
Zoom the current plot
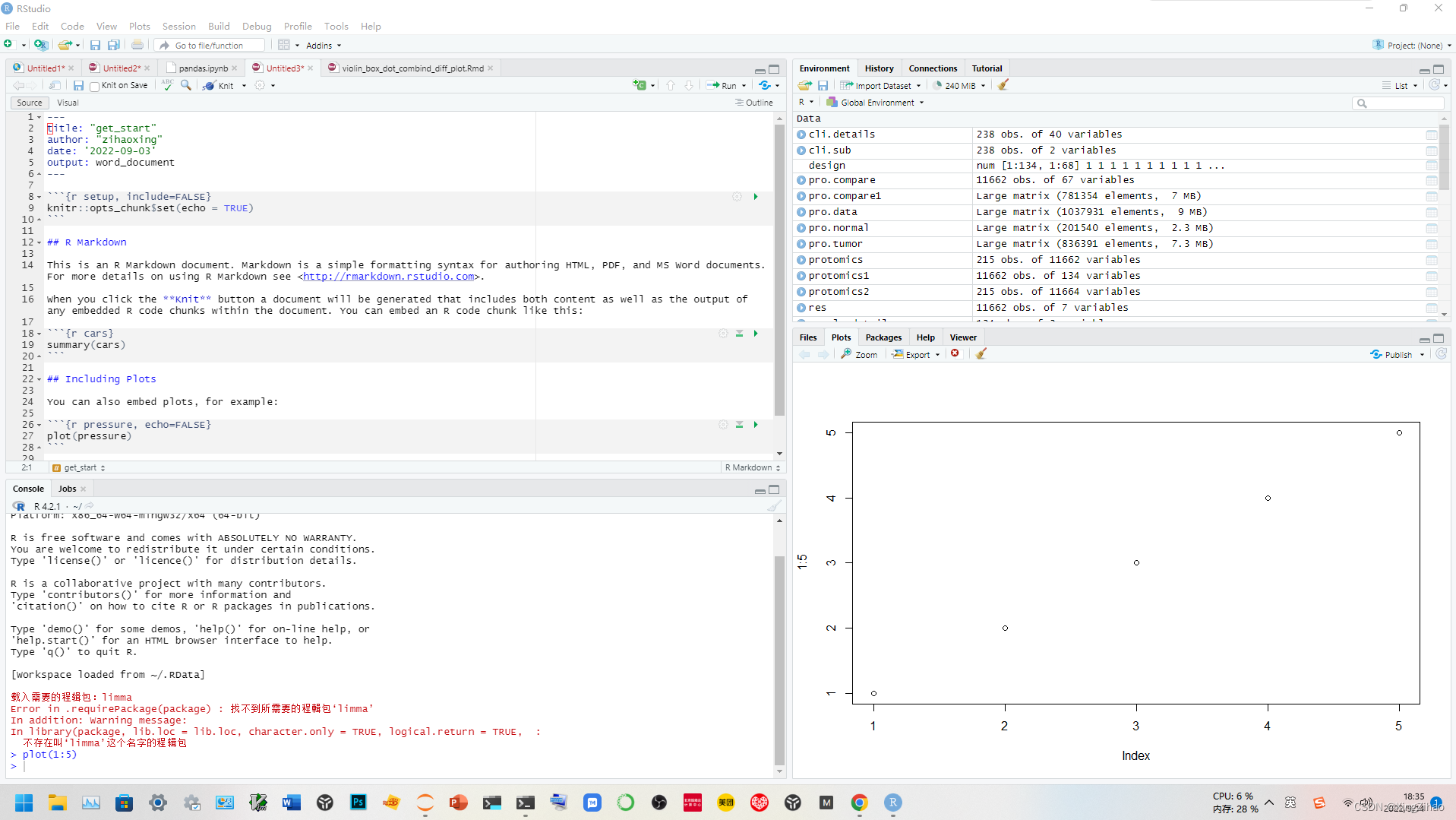859,353
